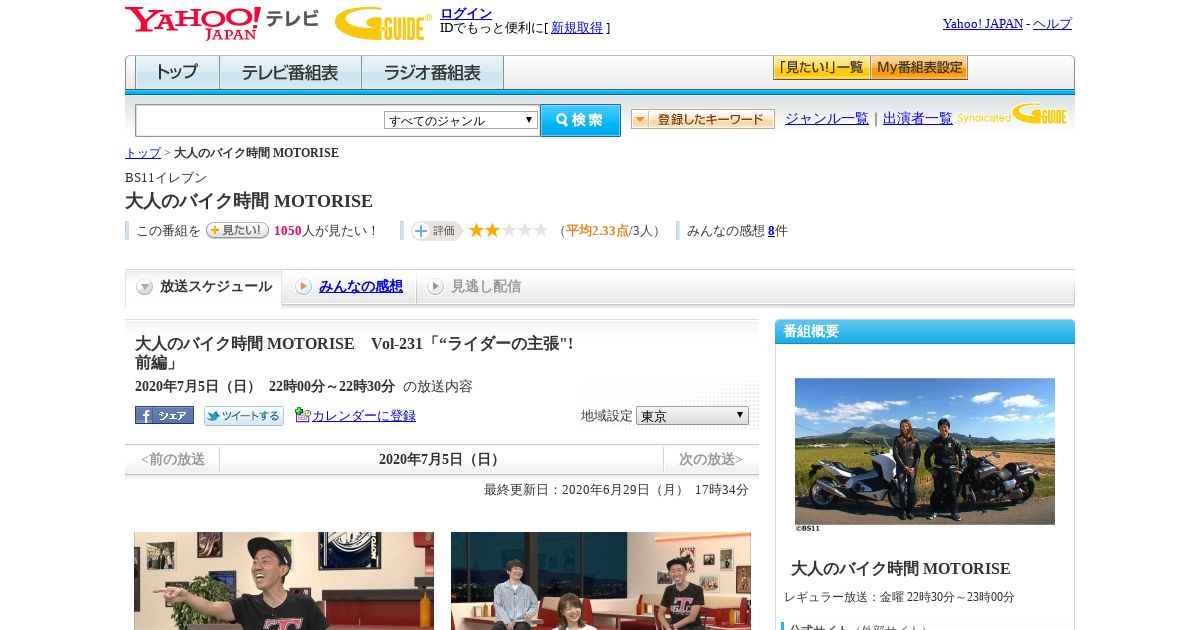
Task: Click the 平均2.33点 average score text
Action: (597, 231)
